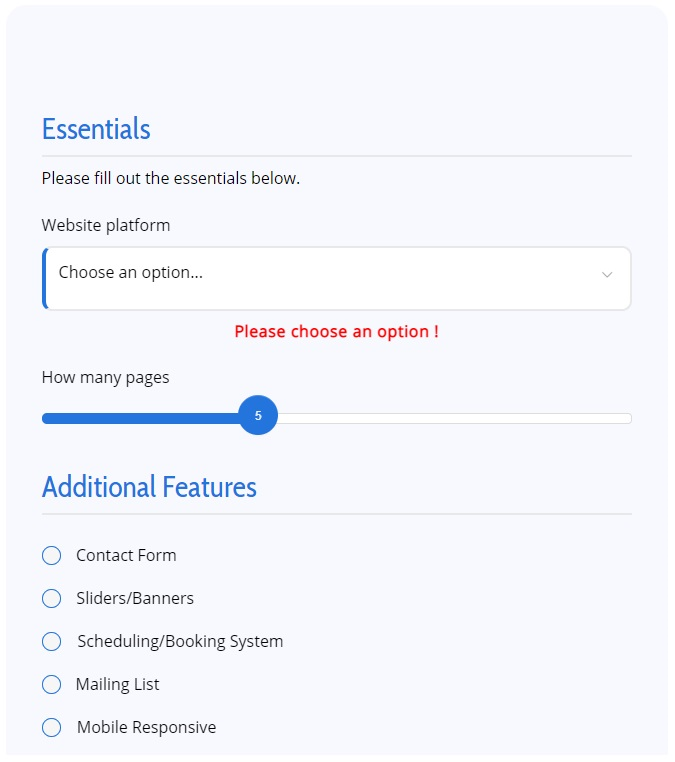Image resolution: width=675 pixels, height=762 pixels.
Task: Select the Mailing List radio button
Action: coord(52,685)
